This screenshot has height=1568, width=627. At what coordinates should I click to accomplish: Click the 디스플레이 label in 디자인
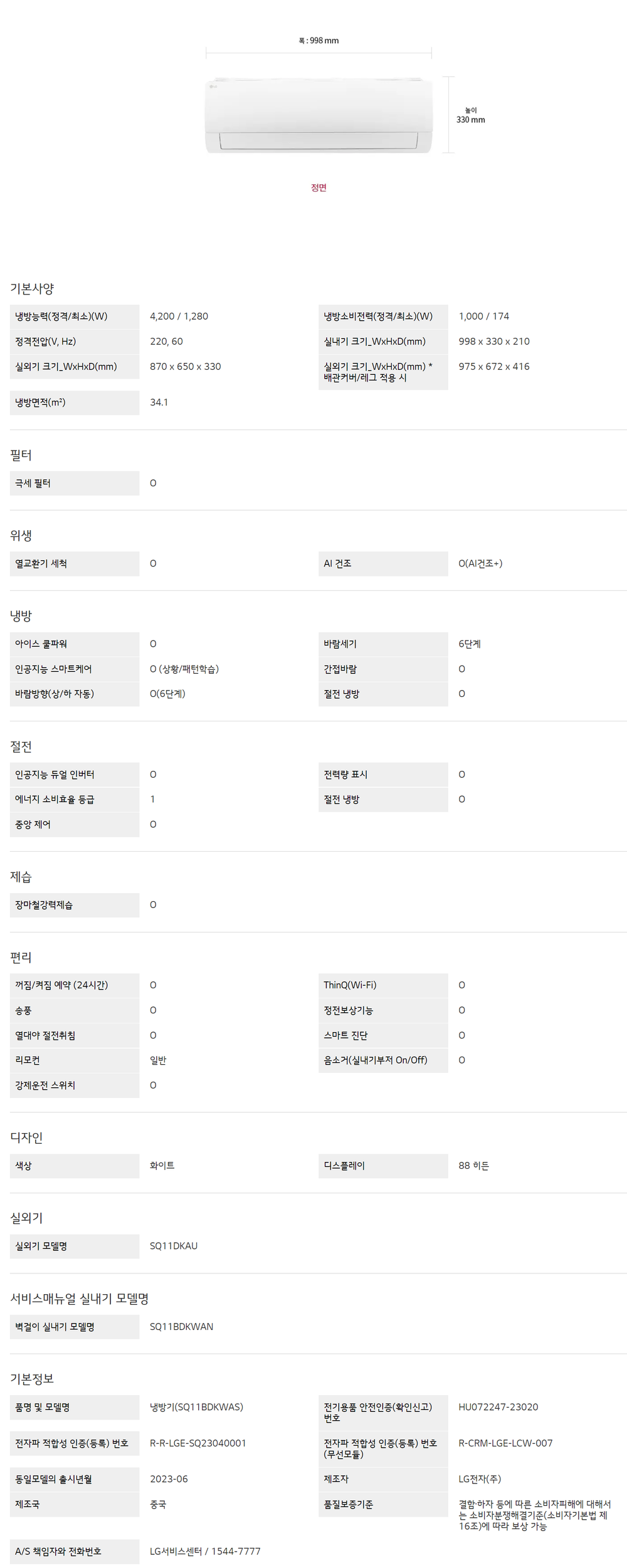coord(344,1166)
